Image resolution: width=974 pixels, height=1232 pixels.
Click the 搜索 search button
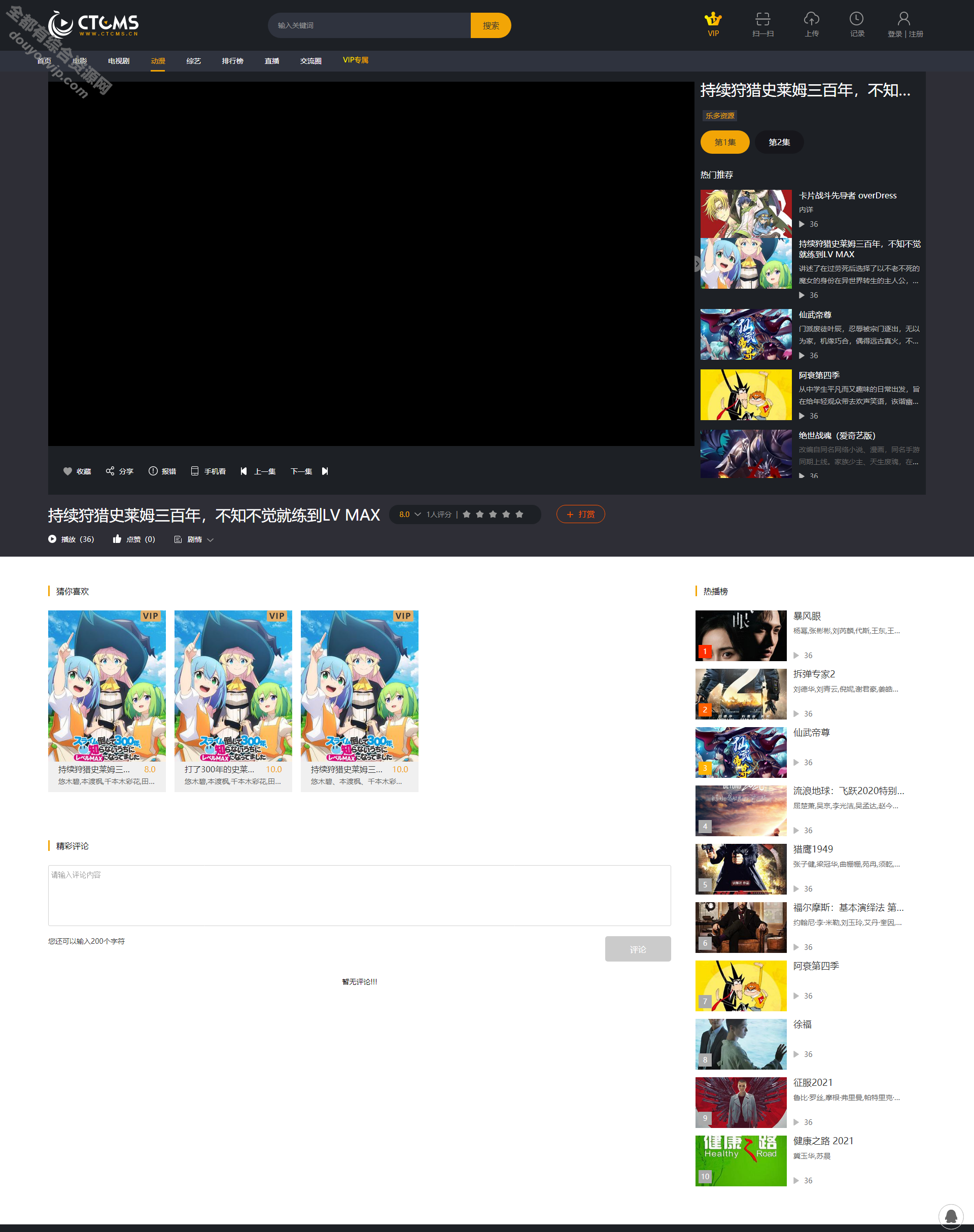(491, 26)
